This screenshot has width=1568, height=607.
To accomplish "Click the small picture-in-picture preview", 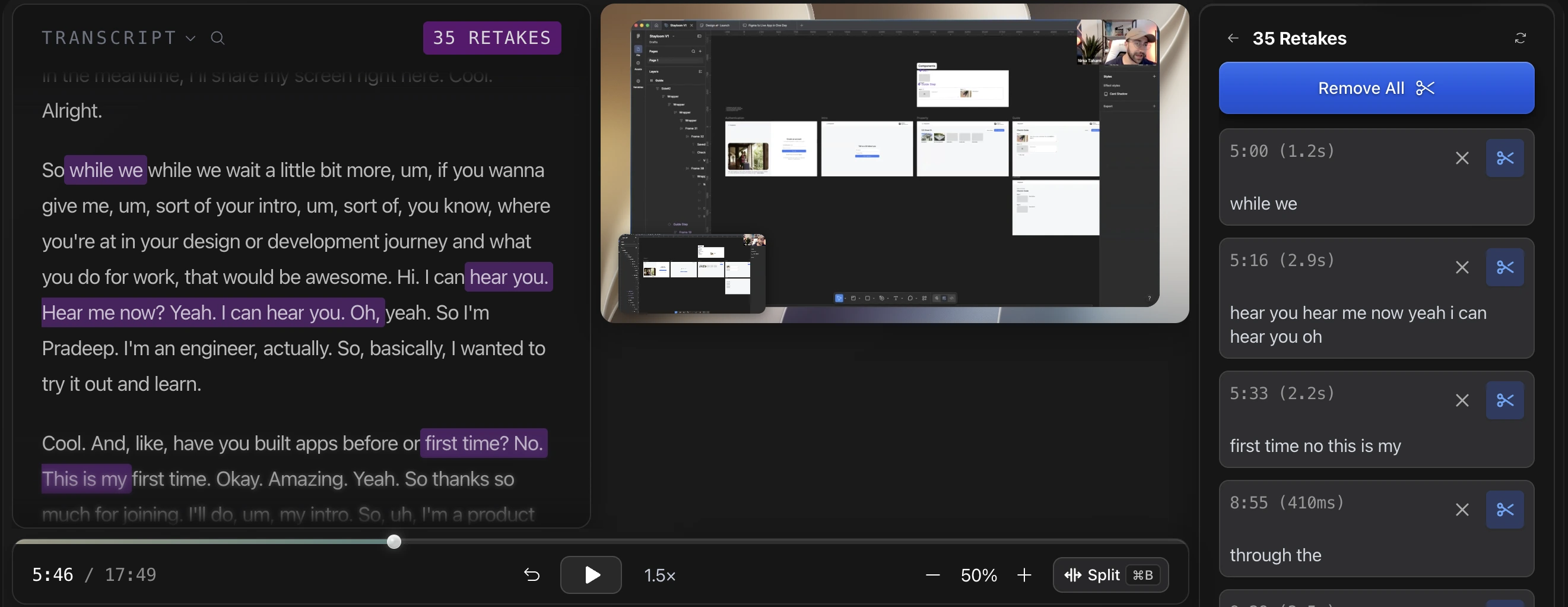I will pyautogui.click(x=692, y=274).
